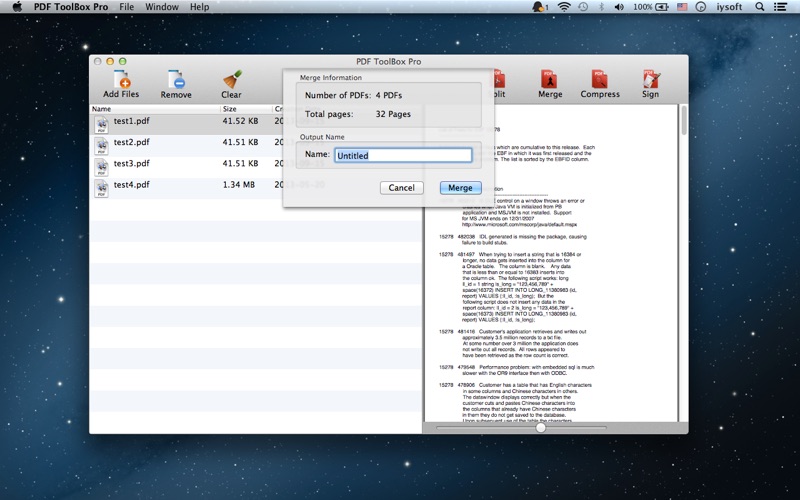Sort by the Size column header

246,109
